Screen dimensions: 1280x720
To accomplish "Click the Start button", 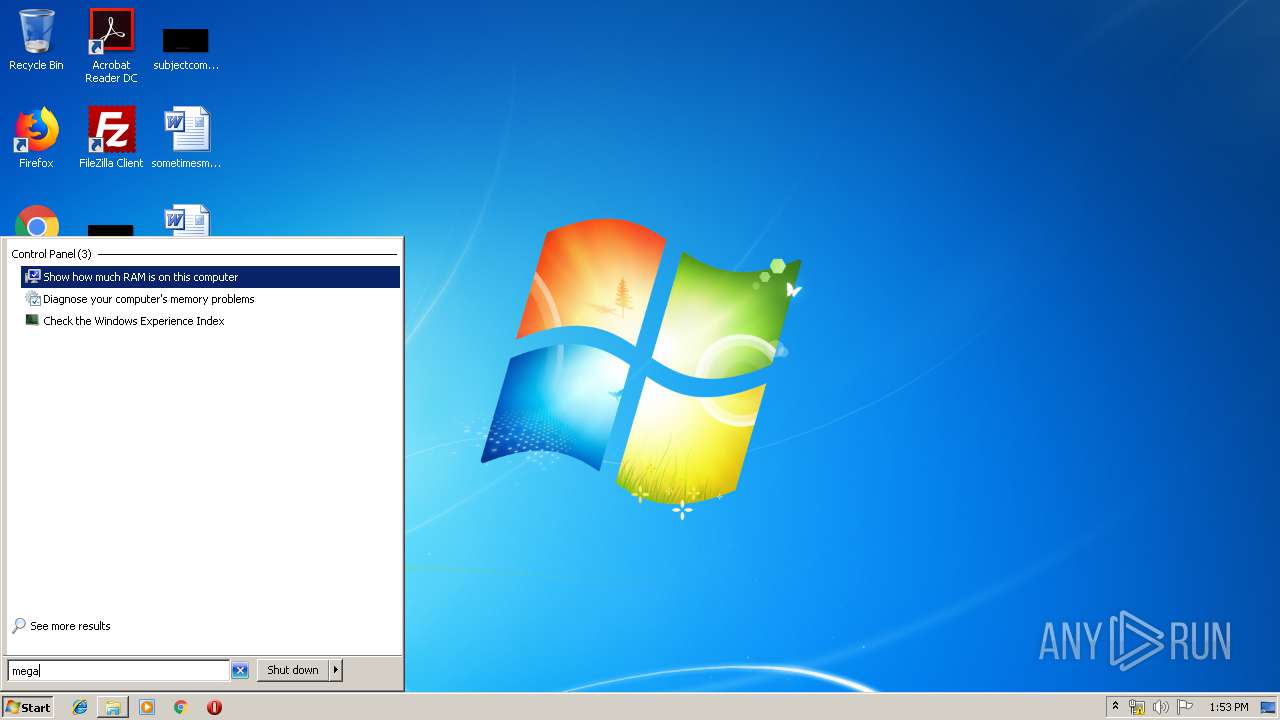I will (27, 707).
